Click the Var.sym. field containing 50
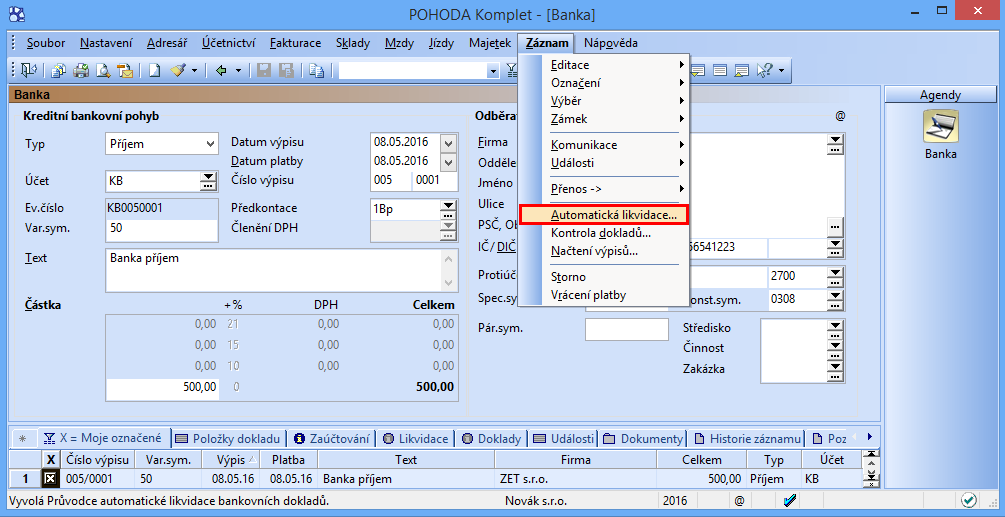The height and width of the screenshot is (517, 1005). (162, 229)
